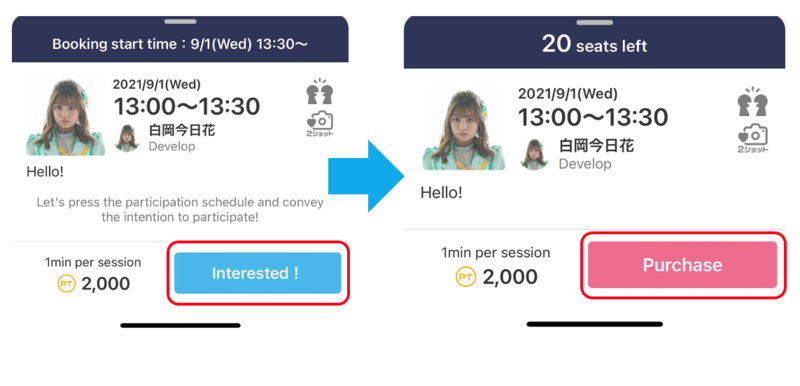Click the PT coin icon beside the Purchase button
The height and width of the screenshot is (386, 800).
coord(465,277)
